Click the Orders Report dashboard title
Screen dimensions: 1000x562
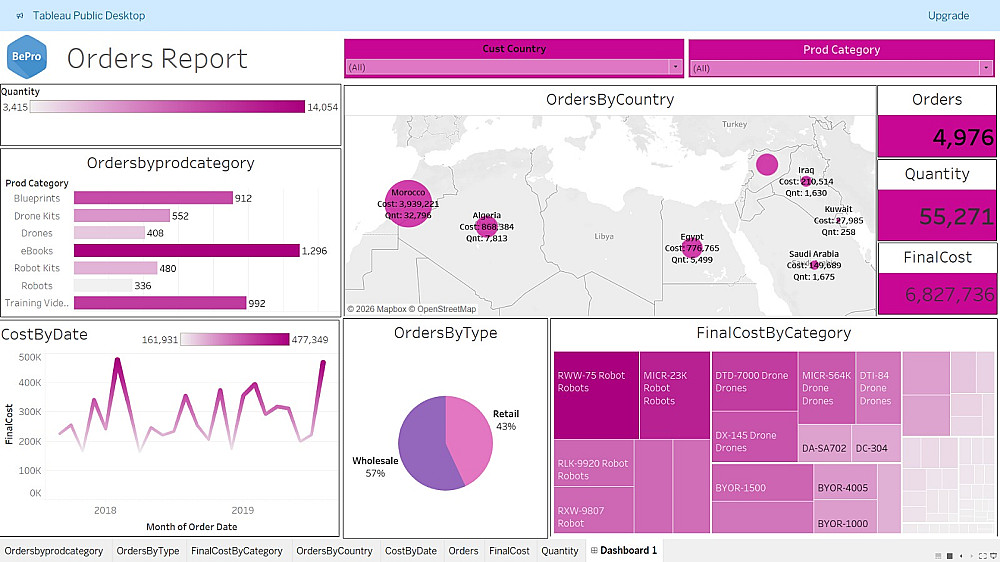(x=157, y=59)
